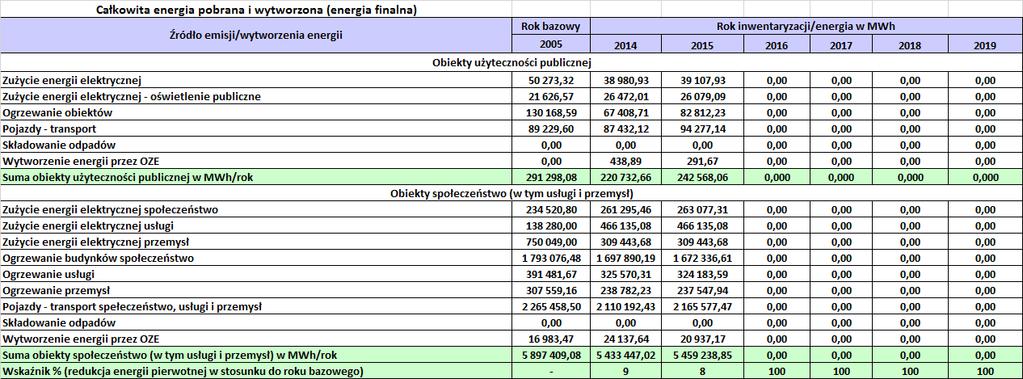Select the value 82 812,23

(x=703, y=112)
